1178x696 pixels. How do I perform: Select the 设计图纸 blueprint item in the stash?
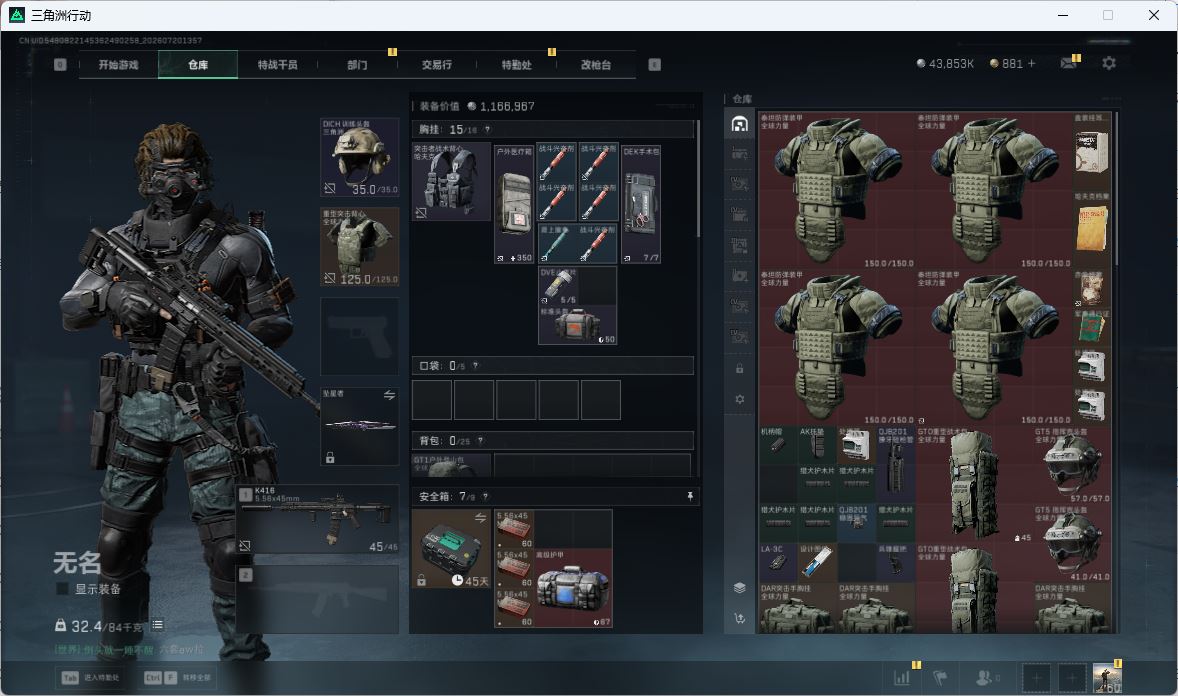[x=817, y=562]
